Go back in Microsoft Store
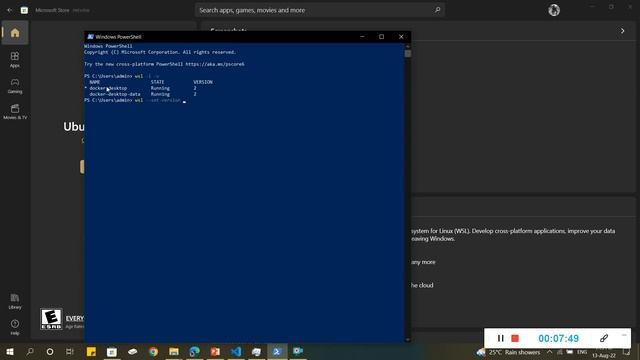This screenshot has width=640, height=360. coord(9,10)
